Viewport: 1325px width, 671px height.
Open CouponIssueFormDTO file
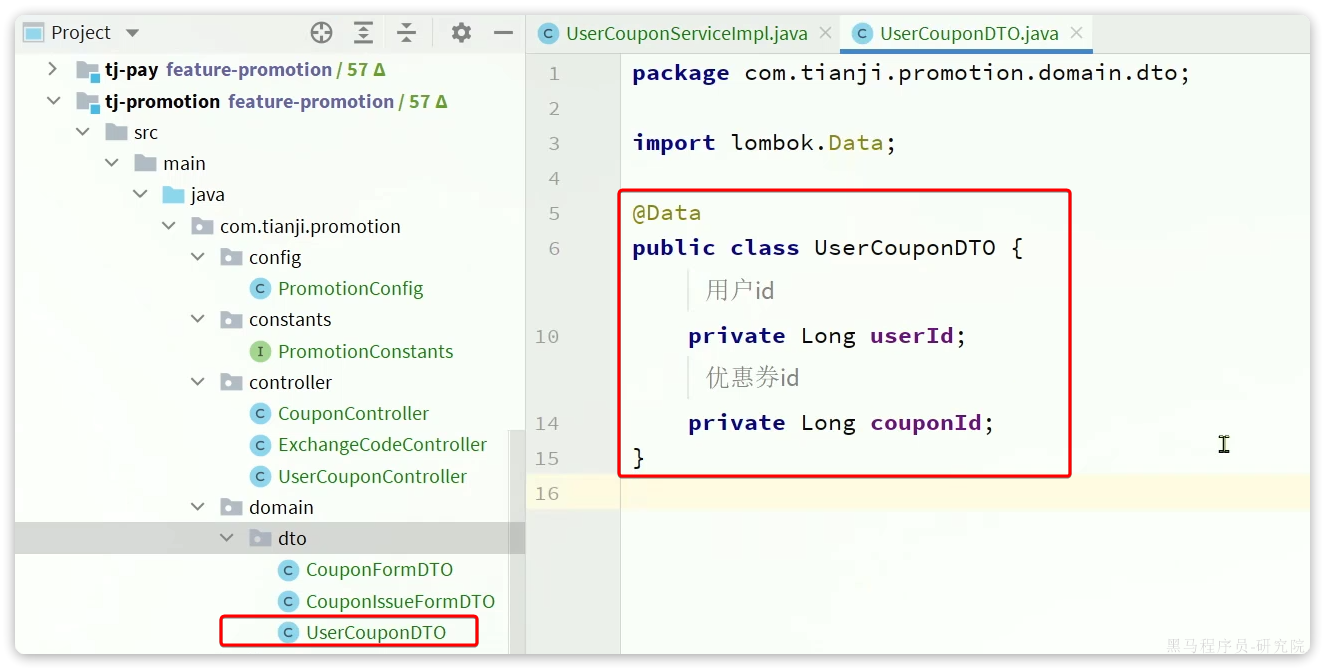[400, 601]
